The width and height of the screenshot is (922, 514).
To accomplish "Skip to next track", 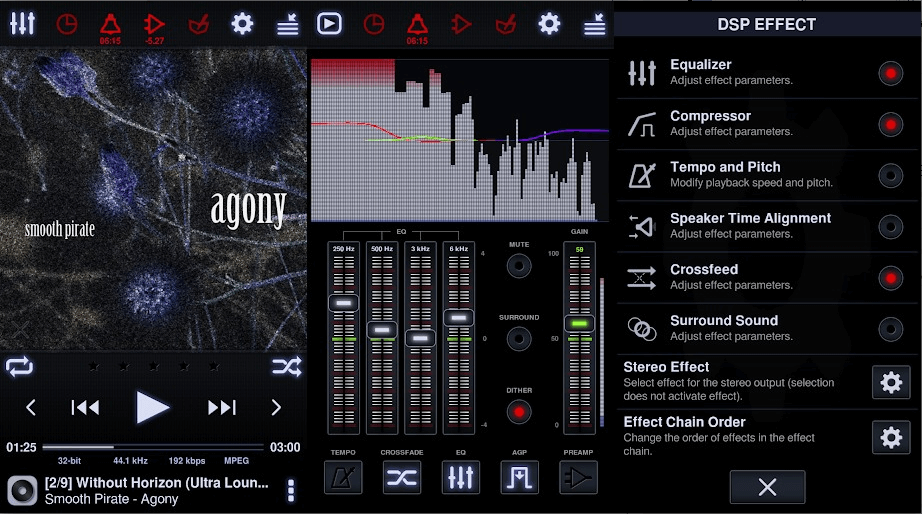I will [x=222, y=407].
